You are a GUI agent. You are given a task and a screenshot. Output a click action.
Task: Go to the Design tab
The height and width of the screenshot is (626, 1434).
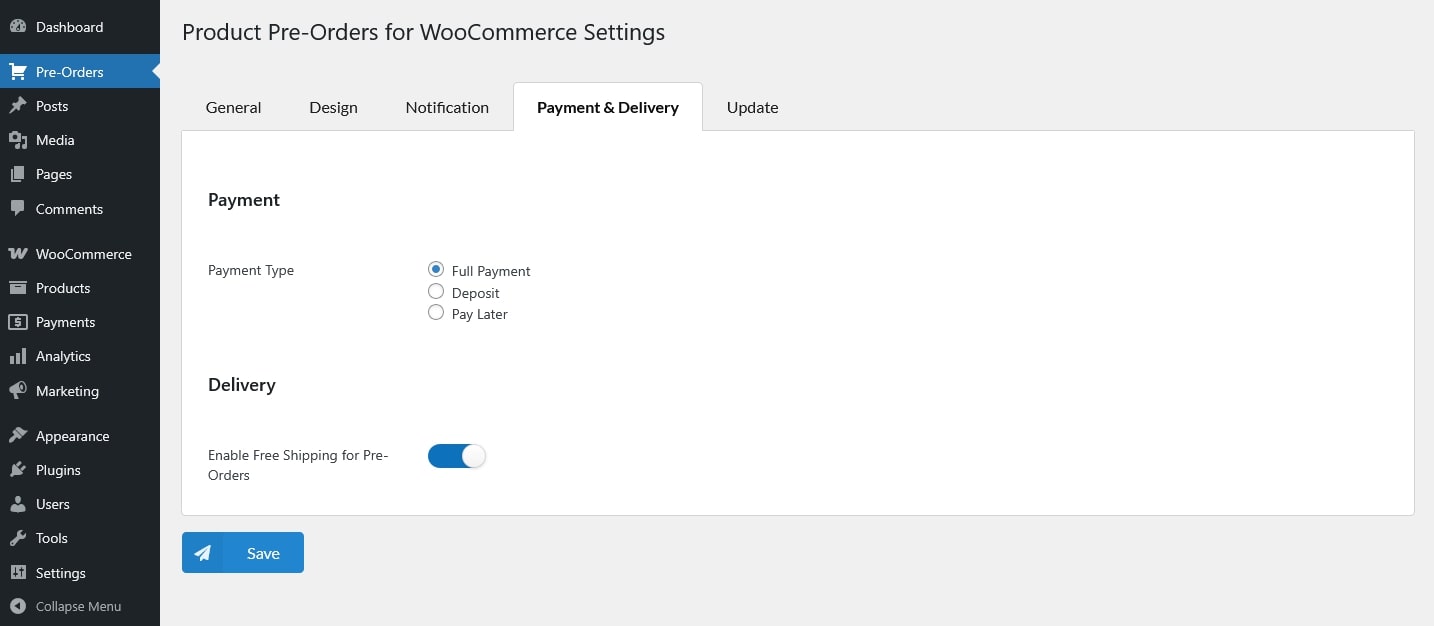(333, 108)
